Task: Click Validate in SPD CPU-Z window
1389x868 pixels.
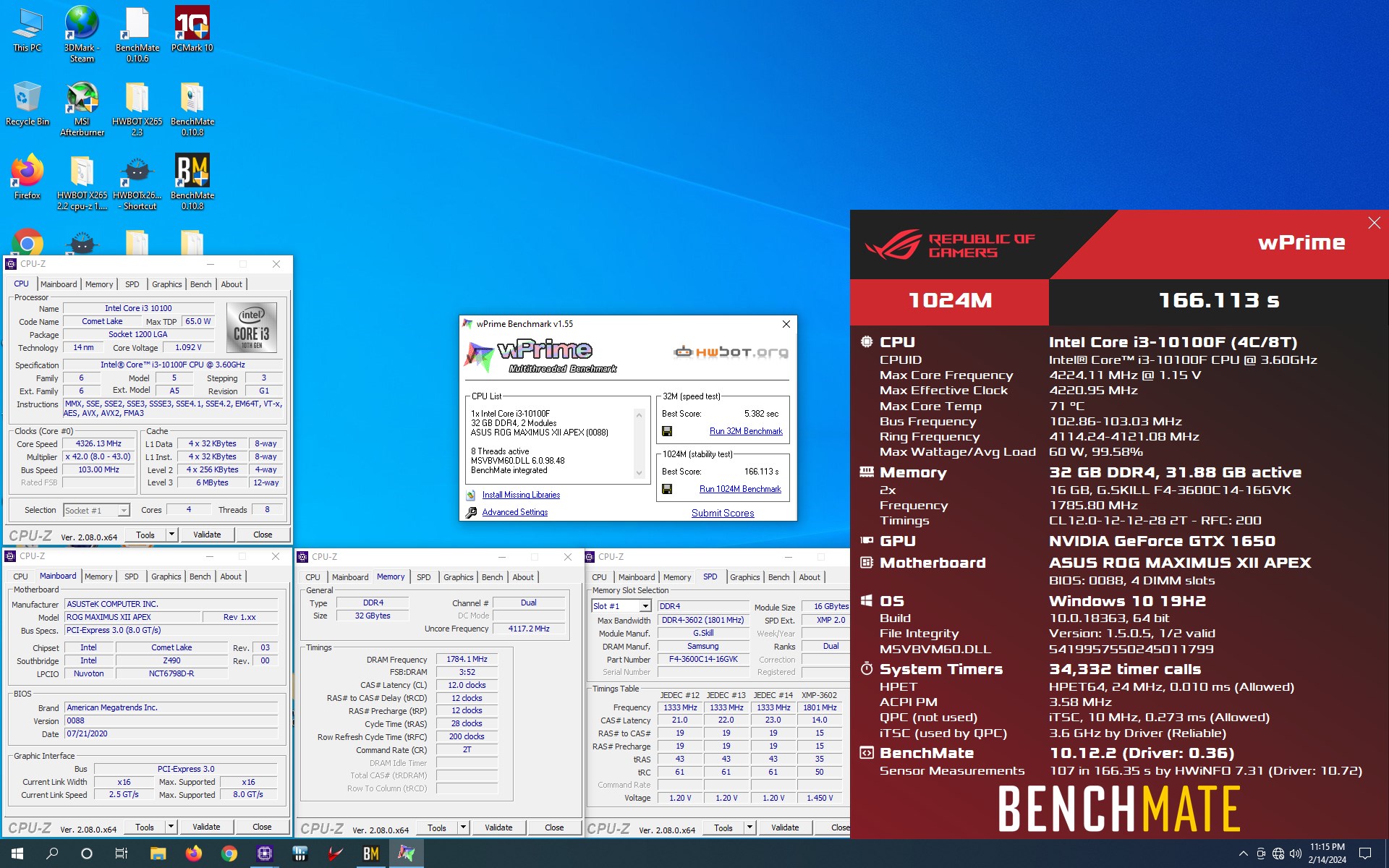Action: (x=785, y=827)
